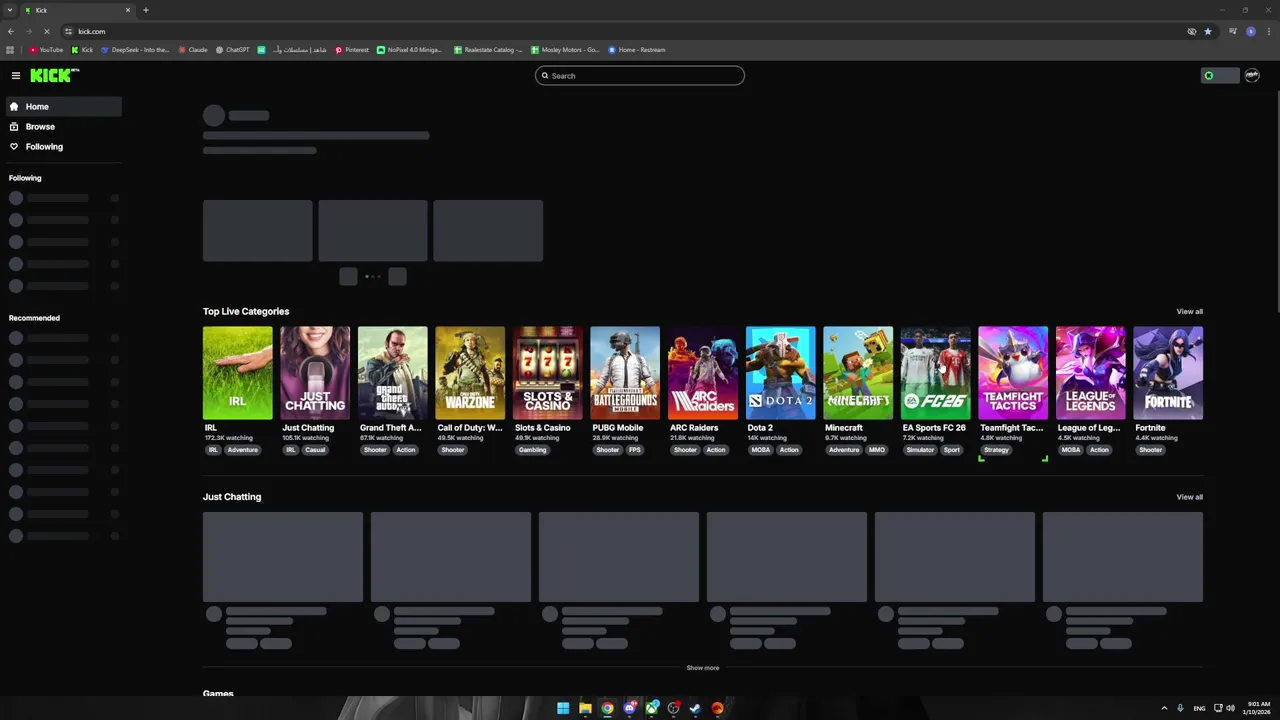Select the MMO tag under Minecraft
Screen dimensions: 1280x720
point(877,450)
